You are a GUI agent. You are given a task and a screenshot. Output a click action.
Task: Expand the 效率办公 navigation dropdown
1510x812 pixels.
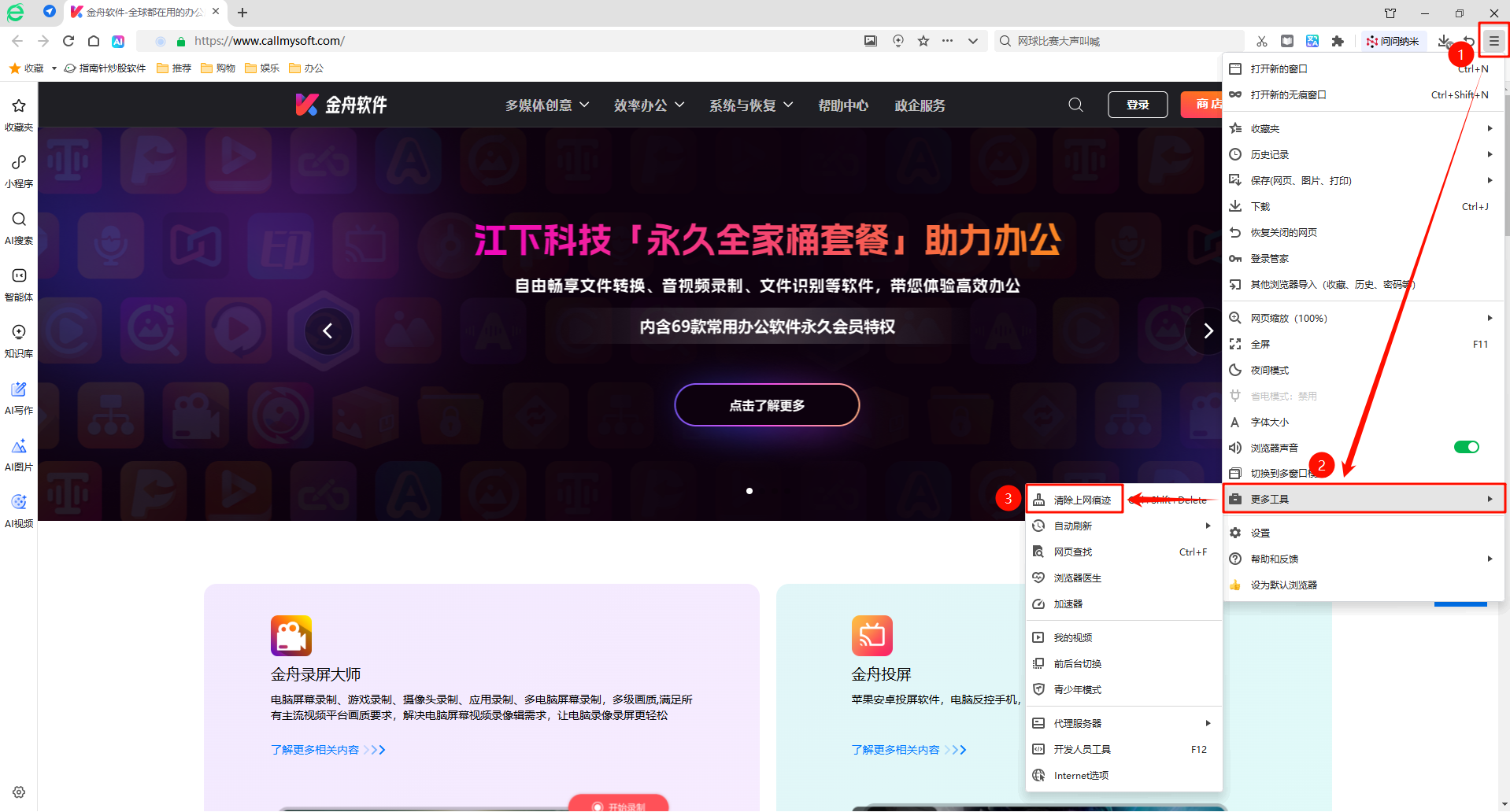pos(649,105)
